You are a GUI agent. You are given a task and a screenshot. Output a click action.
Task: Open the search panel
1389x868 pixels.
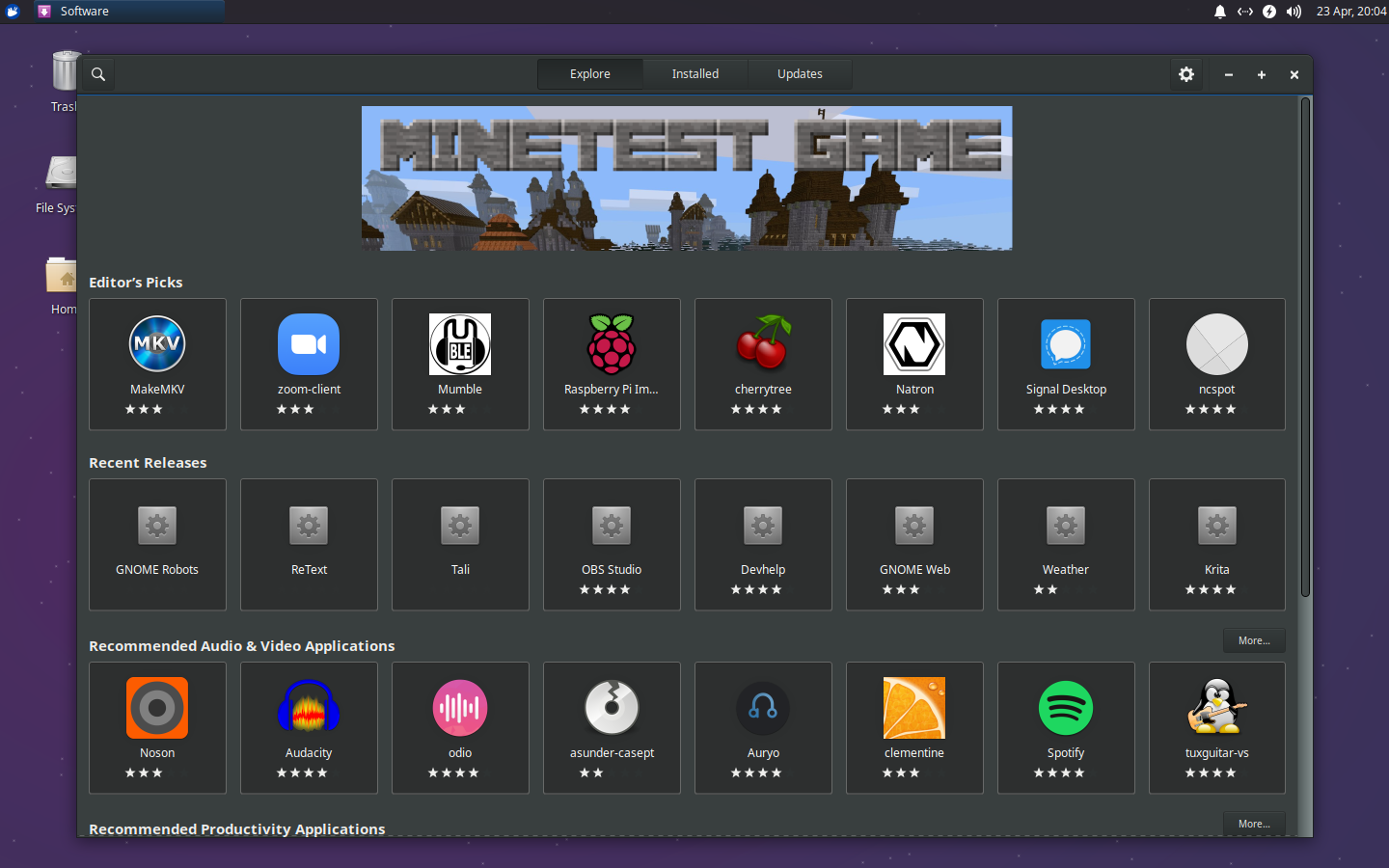click(96, 73)
